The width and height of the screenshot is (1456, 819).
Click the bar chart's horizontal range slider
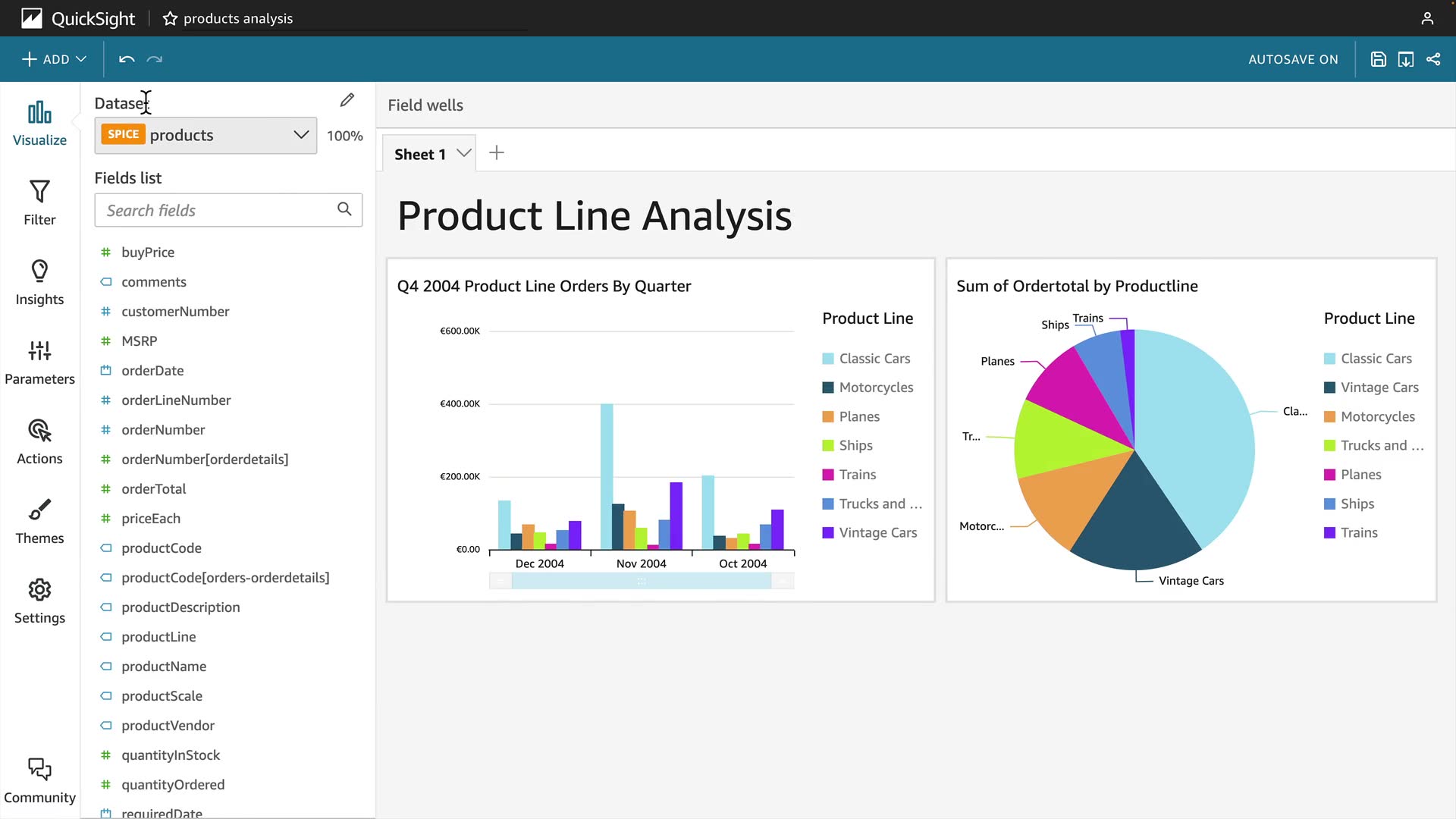point(642,582)
